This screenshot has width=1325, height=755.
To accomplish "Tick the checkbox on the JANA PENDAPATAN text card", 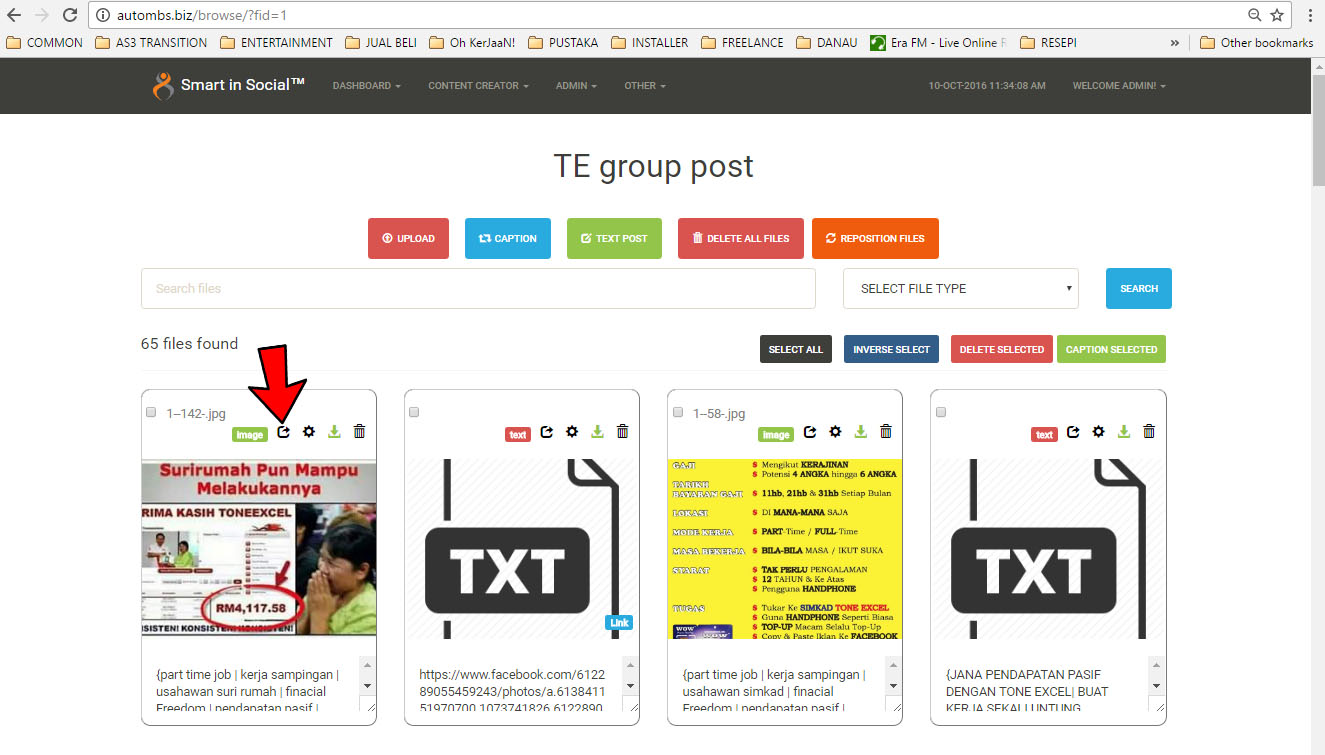I will pos(940,412).
